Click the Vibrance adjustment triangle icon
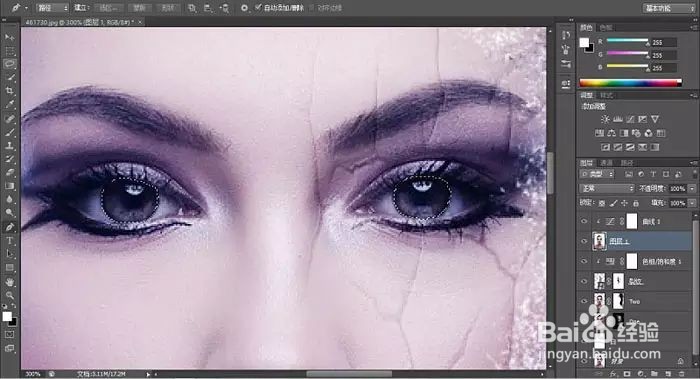 coord(655,119)
